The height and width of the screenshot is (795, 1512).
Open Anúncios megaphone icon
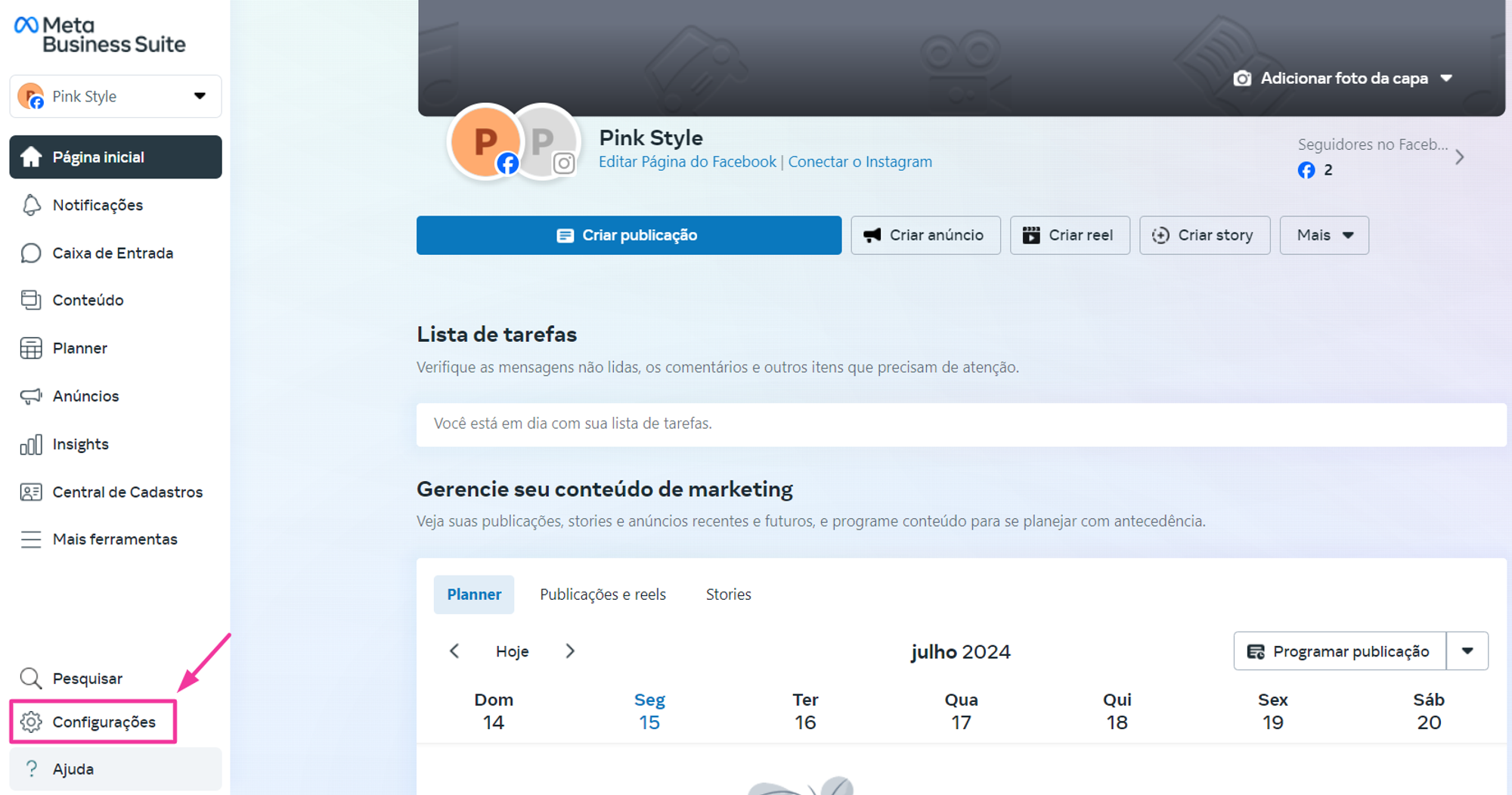pyautogui.click(x=31, y=396)
